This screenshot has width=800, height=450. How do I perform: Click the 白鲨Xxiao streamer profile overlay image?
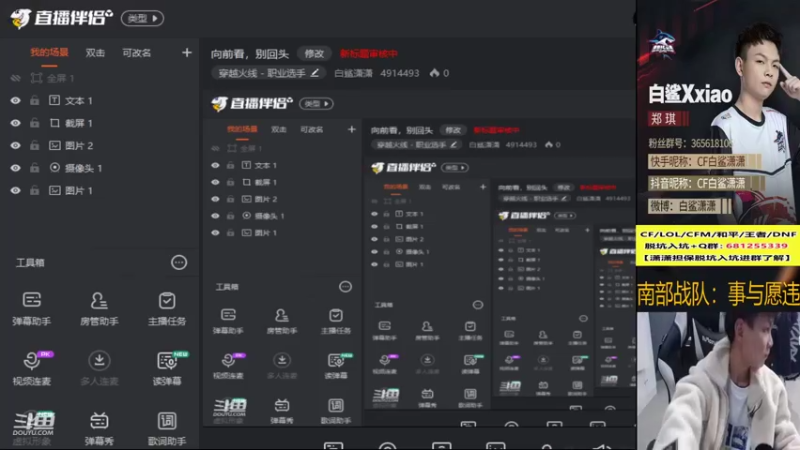click(x=718, y=112)
